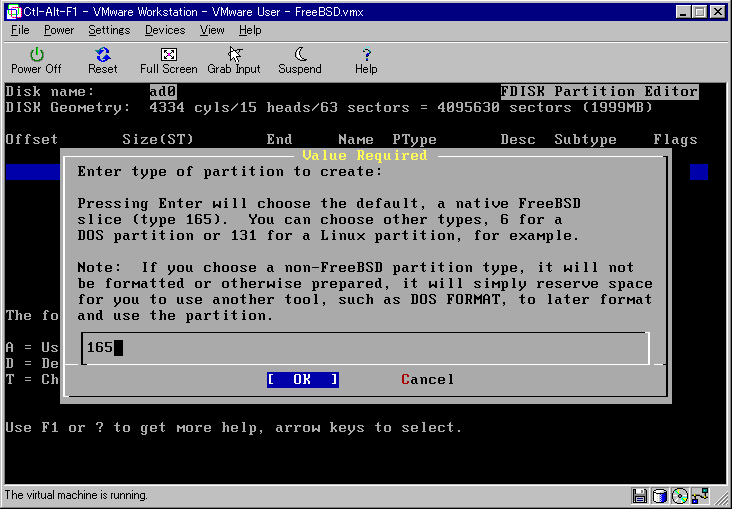Click the CD-ROM status bar icon

coord(680,495)
